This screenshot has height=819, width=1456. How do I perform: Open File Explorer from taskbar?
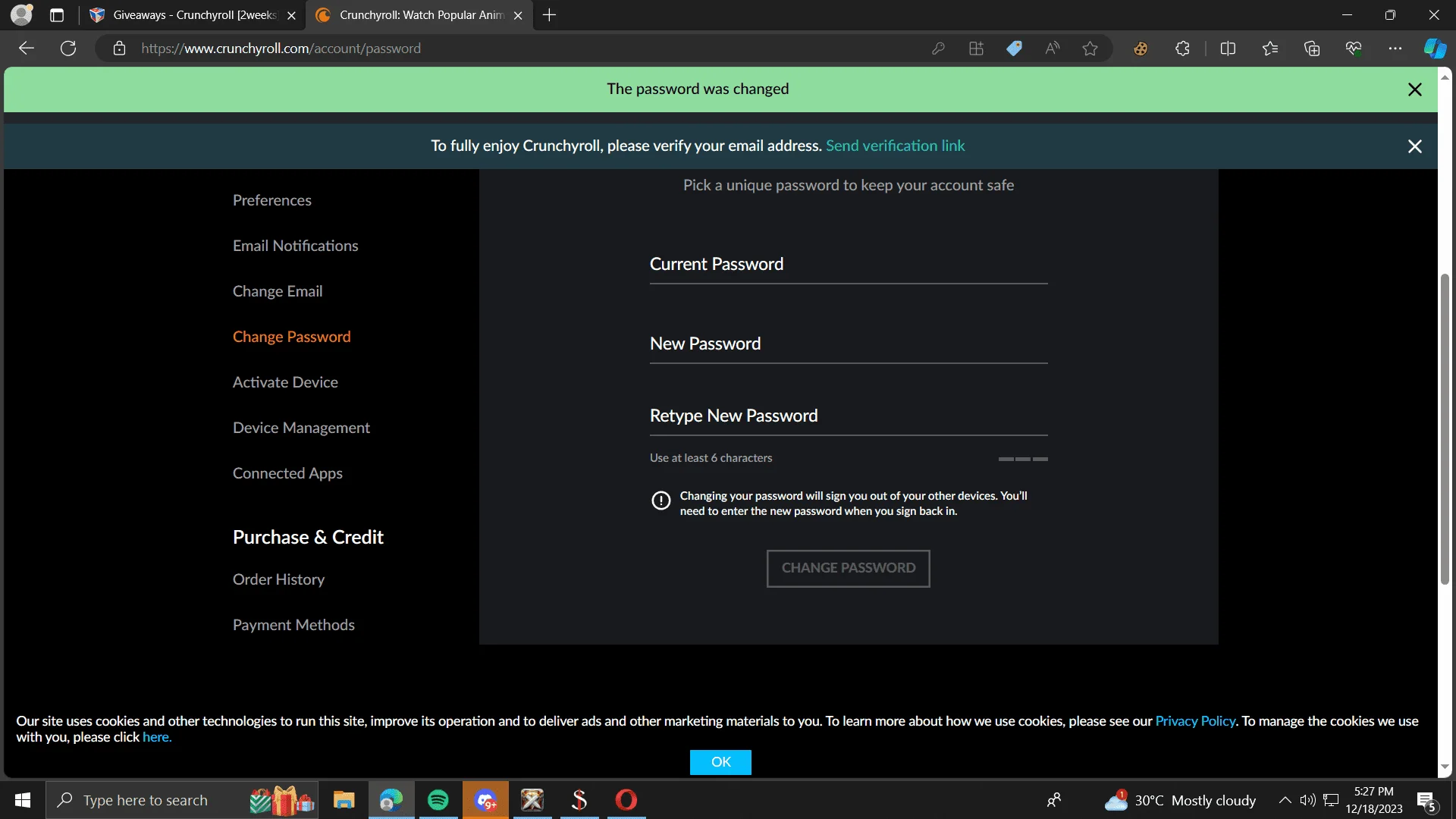click(344, 800)
